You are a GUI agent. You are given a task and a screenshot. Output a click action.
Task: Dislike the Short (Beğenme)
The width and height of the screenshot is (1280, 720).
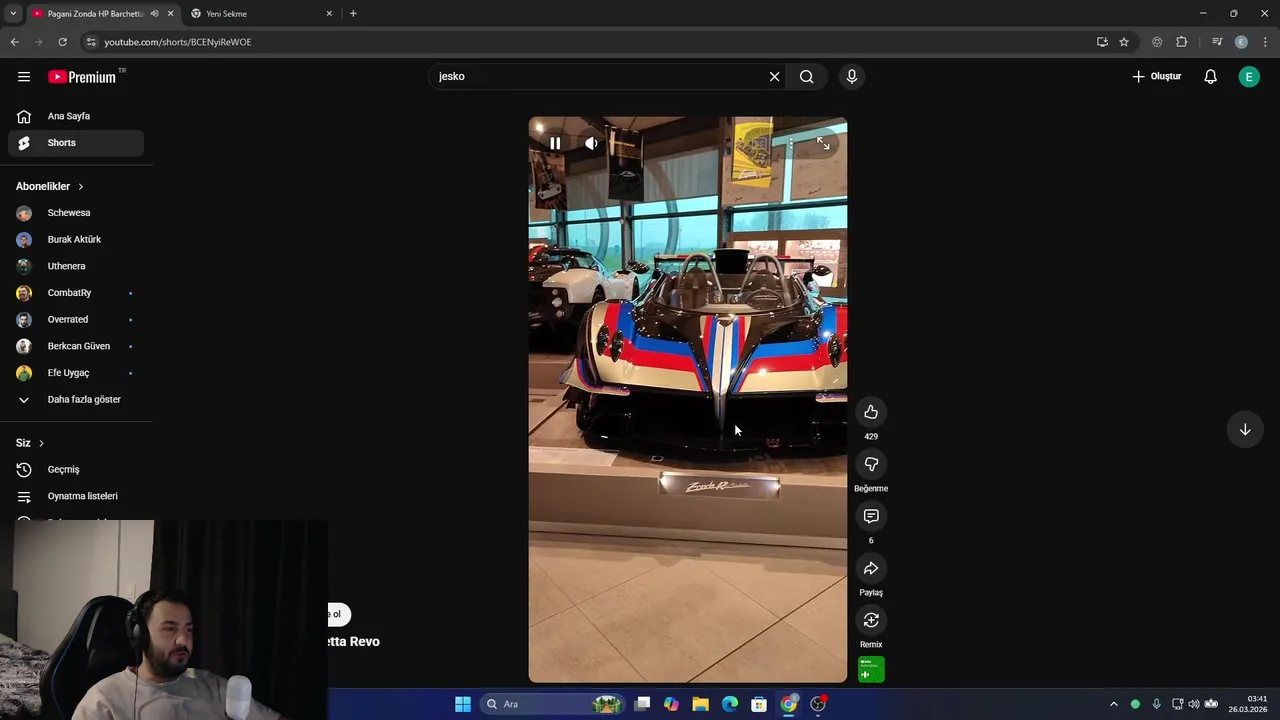(871, 464)
